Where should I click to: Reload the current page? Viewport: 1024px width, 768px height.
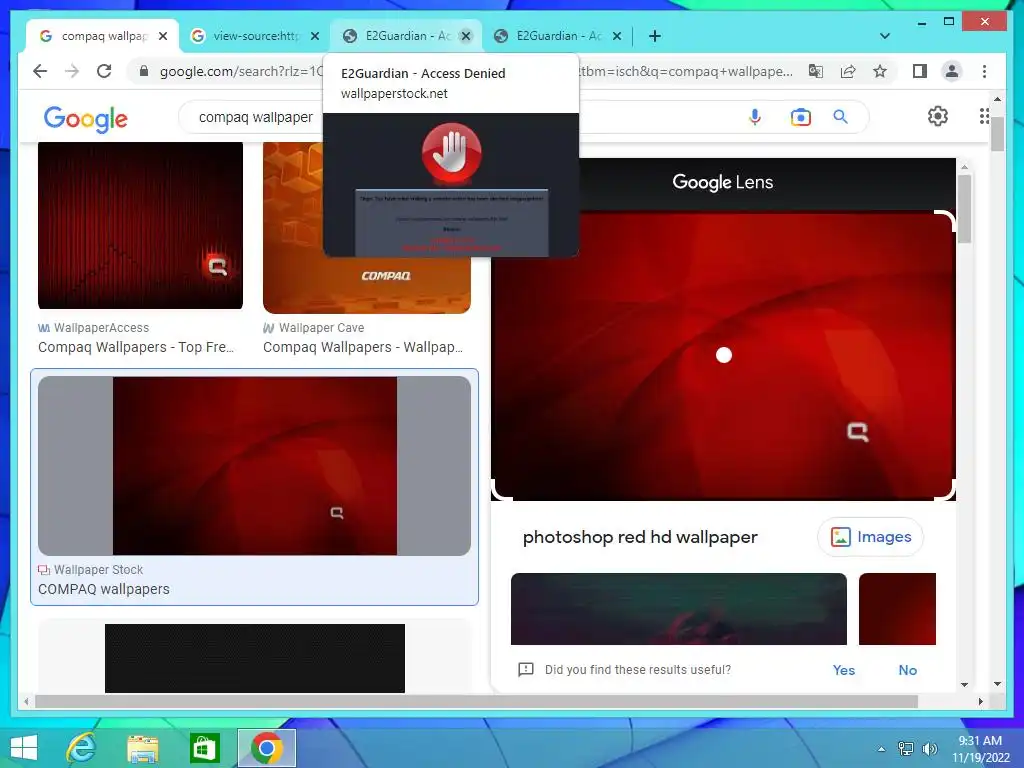pyautogui.click(x=104, y=71)
